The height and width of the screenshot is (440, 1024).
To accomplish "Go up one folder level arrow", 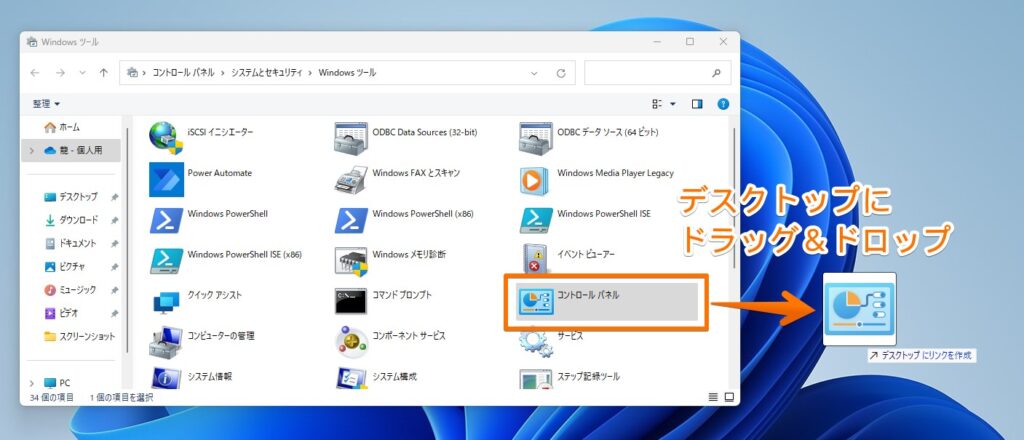I will pos(103,73).
